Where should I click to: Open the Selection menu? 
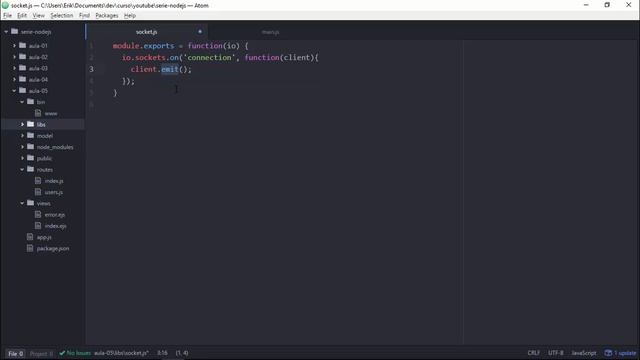pyautogui.click(x=62, y=16)
